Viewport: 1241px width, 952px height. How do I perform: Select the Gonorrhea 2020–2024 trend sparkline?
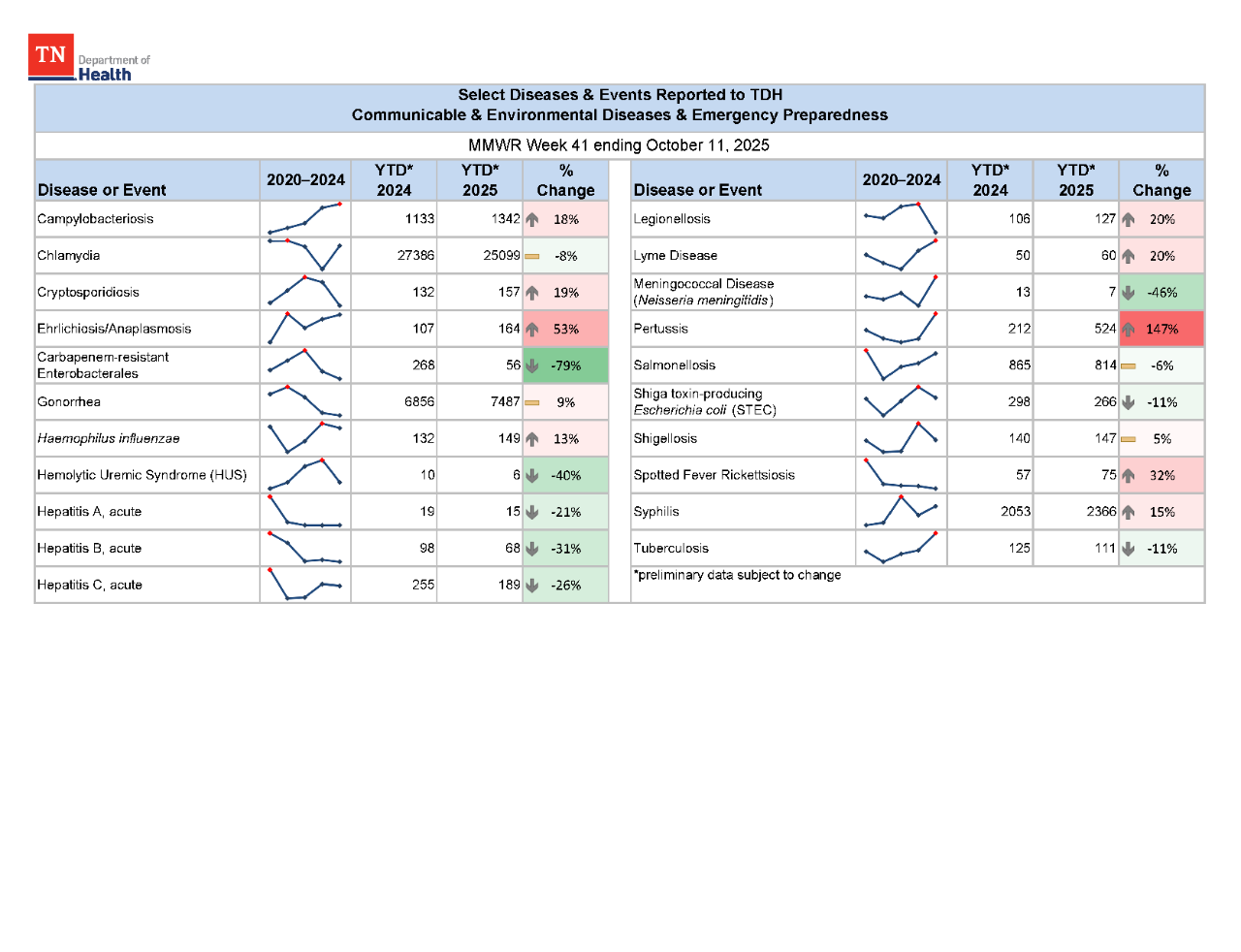(304, 401)
